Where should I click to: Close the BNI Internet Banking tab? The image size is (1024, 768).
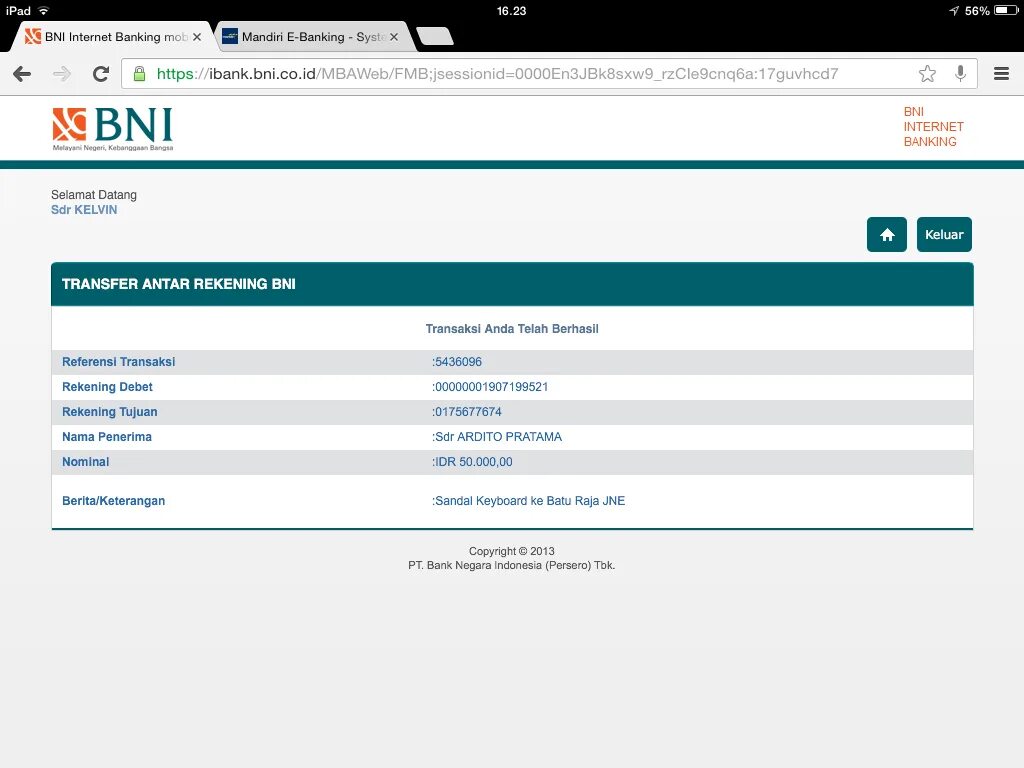pos(197,37)
